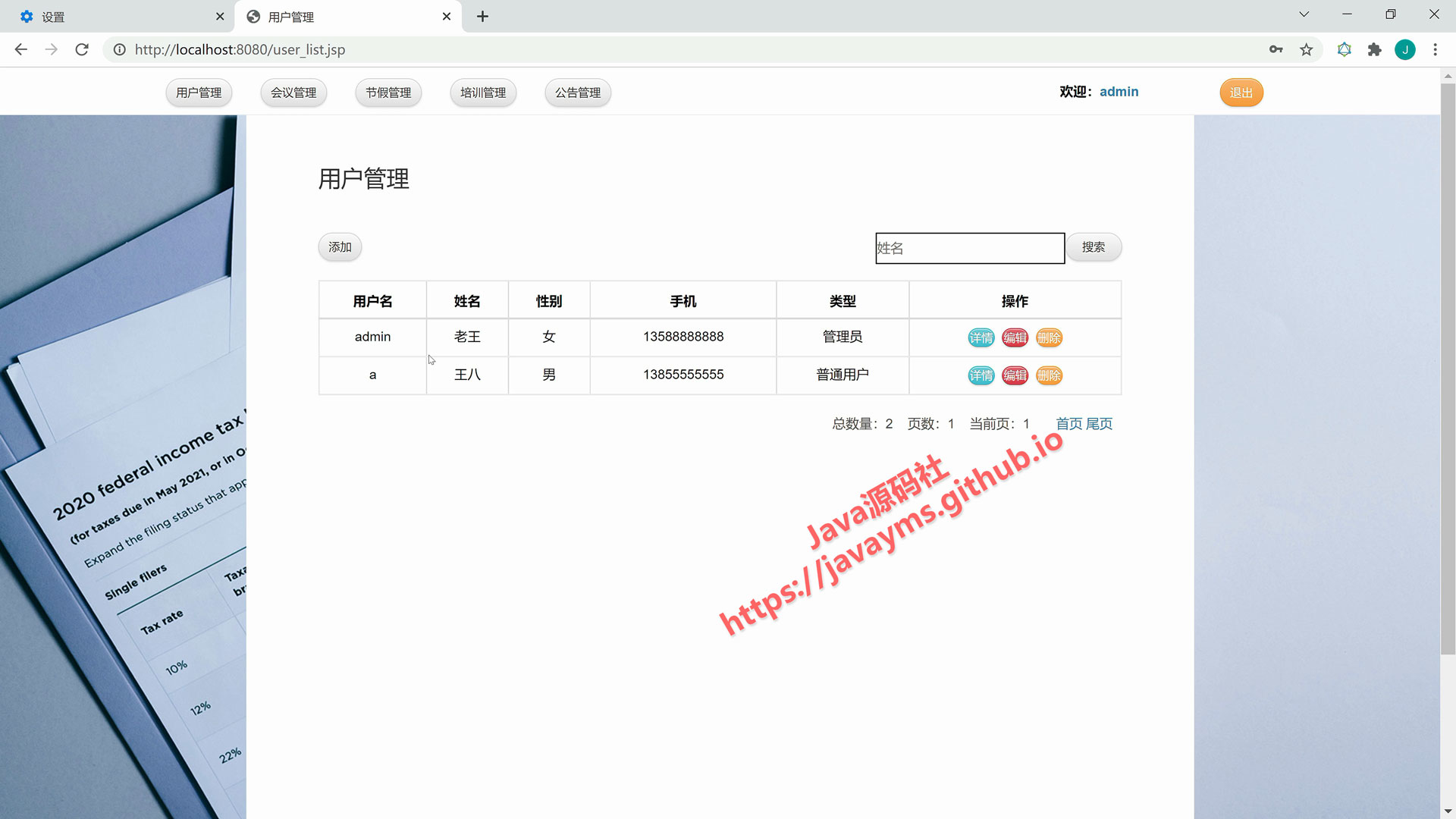Go to 首页 pagination link
Screen dimensions: 1456x819
coord(1069,424)
